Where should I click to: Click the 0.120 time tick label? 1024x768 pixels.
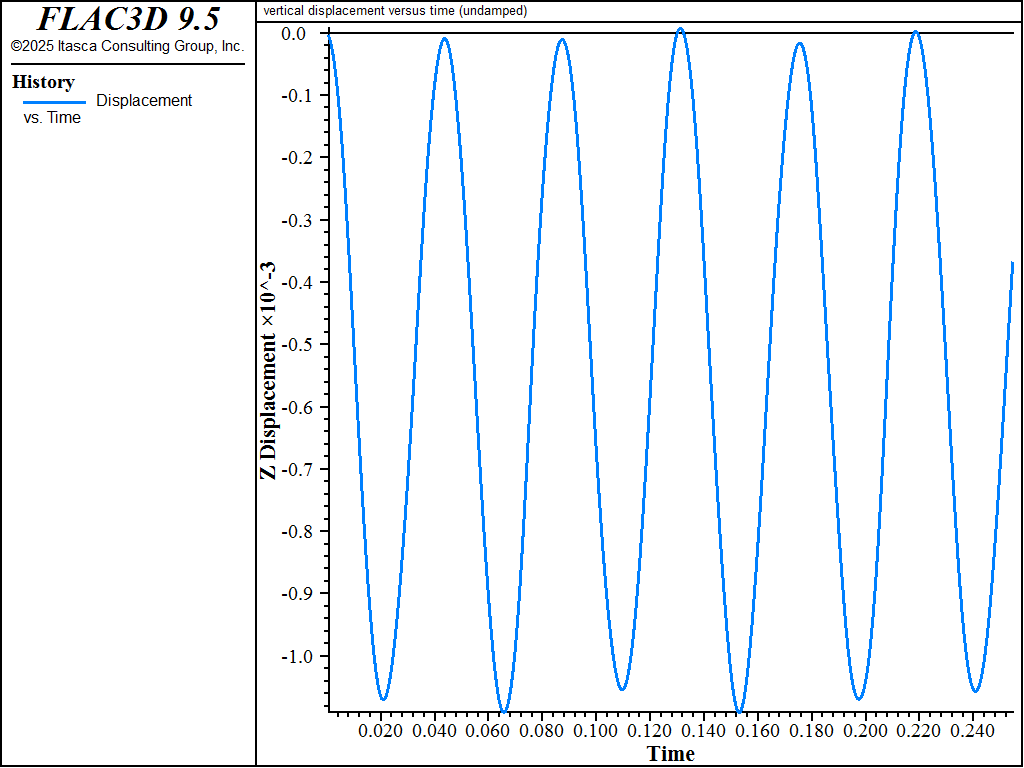point(650,730)
